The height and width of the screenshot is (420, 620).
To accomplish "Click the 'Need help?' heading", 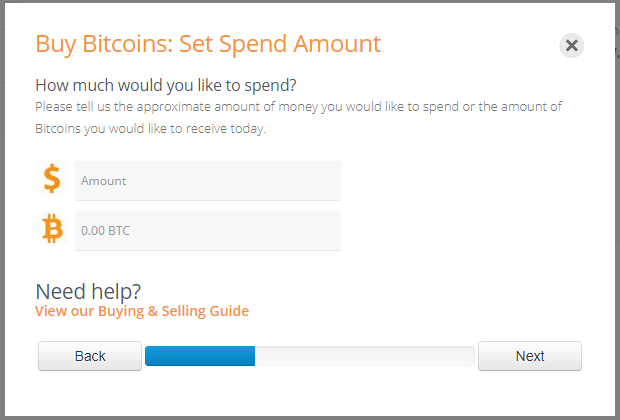I will click(x=88, y=292).
